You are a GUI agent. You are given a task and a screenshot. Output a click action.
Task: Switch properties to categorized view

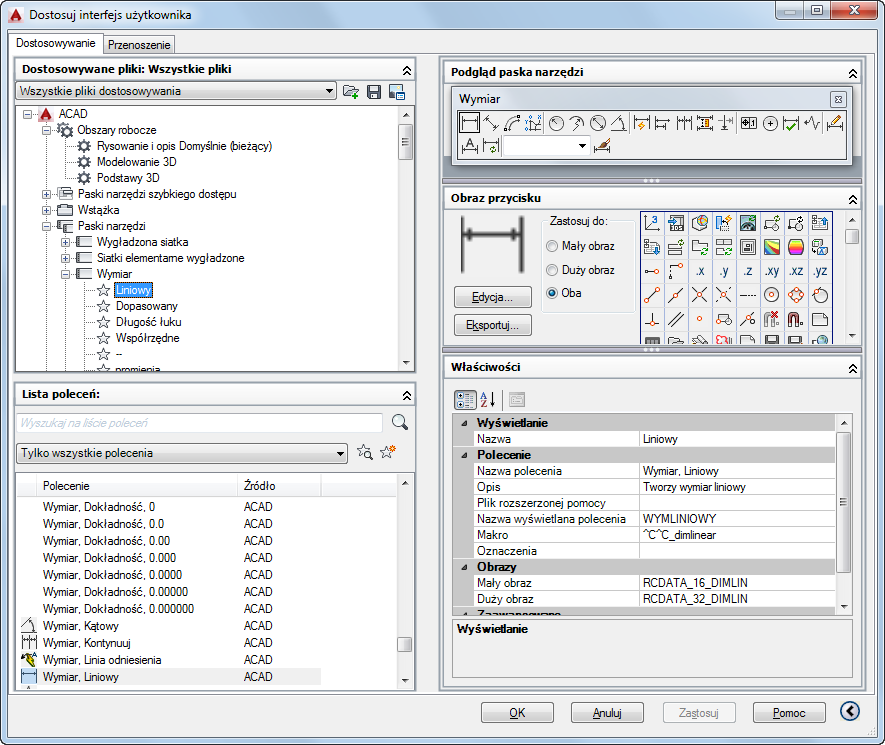tap(465, 400)
